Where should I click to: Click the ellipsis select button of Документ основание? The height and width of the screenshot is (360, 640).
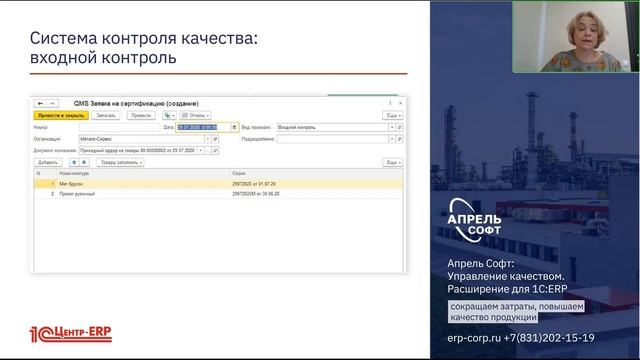point(208,151)
